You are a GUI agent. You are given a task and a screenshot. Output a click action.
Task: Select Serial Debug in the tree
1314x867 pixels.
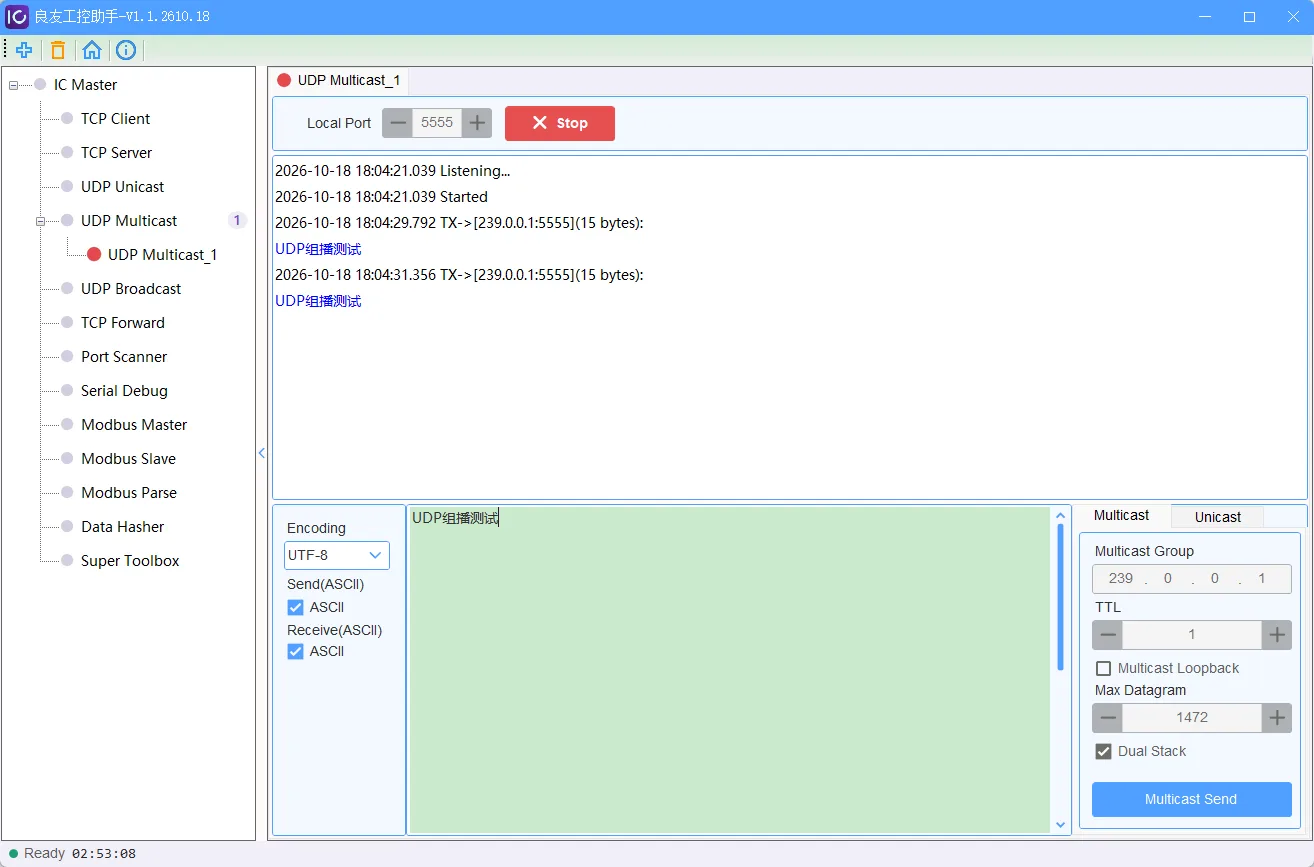point(124,390)
